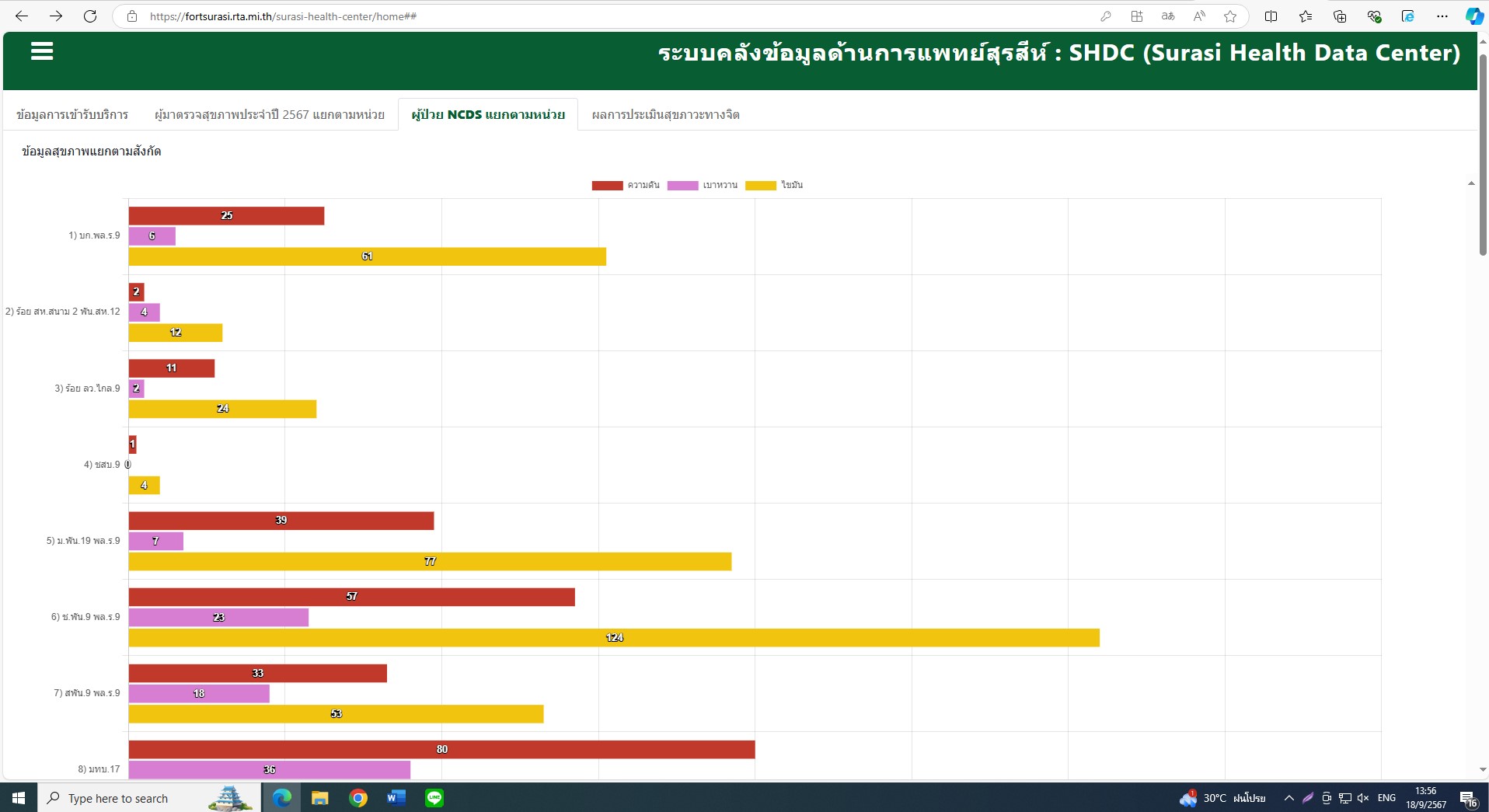Expand the hidden system tray icons chevron
This screenshot has height=812, width=1489.
coord(1288,798)
